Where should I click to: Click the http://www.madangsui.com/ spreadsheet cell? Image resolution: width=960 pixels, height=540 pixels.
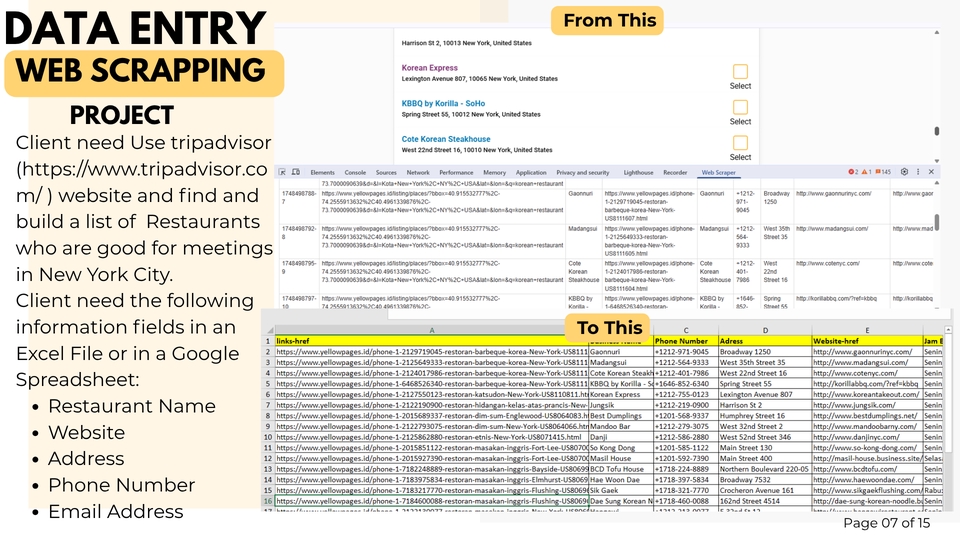[867, 362]
